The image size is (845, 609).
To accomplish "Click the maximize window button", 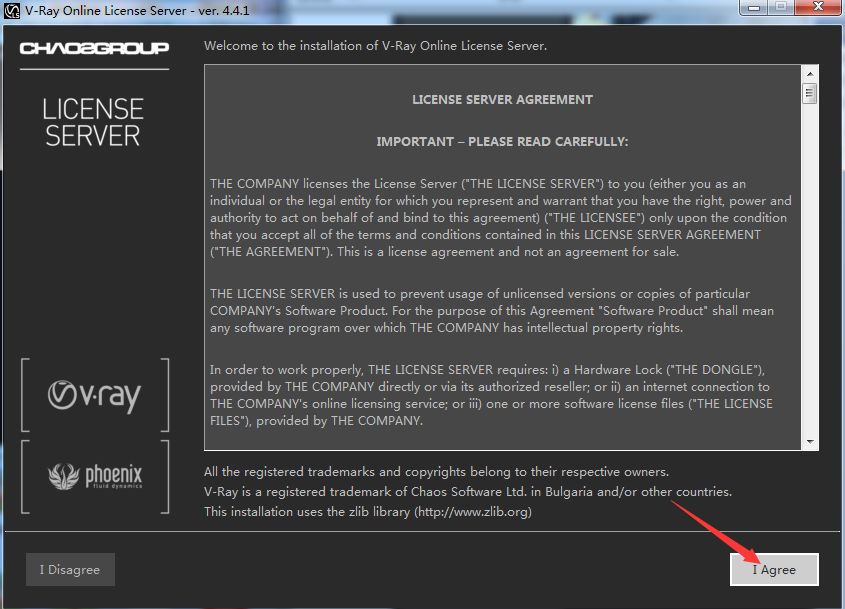I will pos(781,7).
